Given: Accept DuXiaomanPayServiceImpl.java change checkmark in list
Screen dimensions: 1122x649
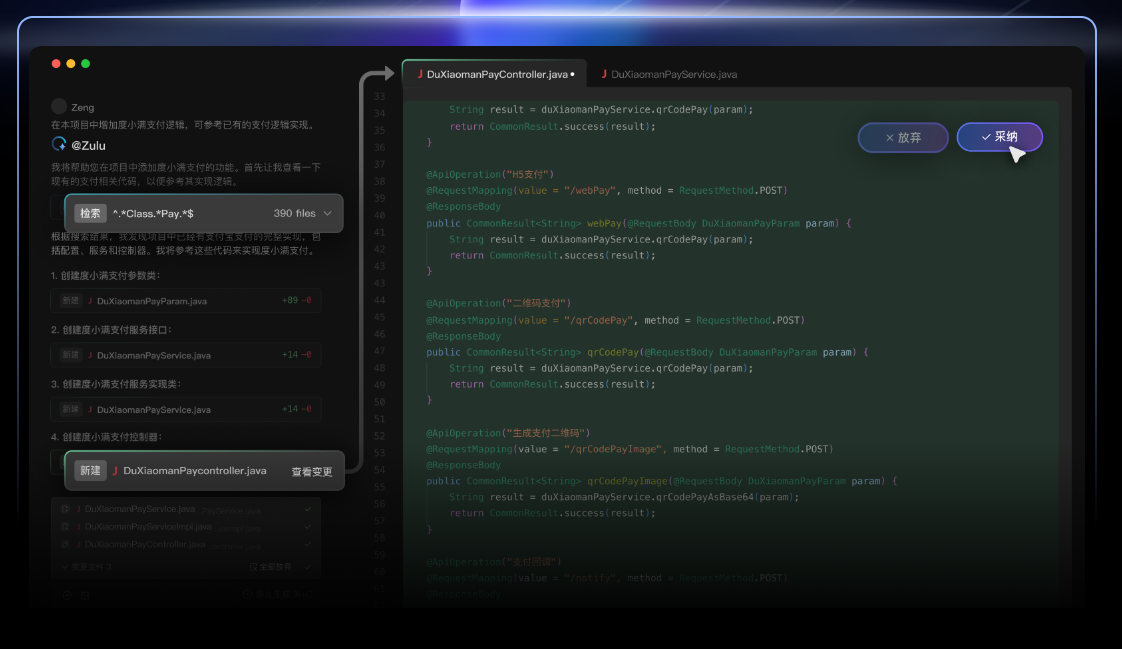Looking at the screenshot, I should tap(308, 527).
